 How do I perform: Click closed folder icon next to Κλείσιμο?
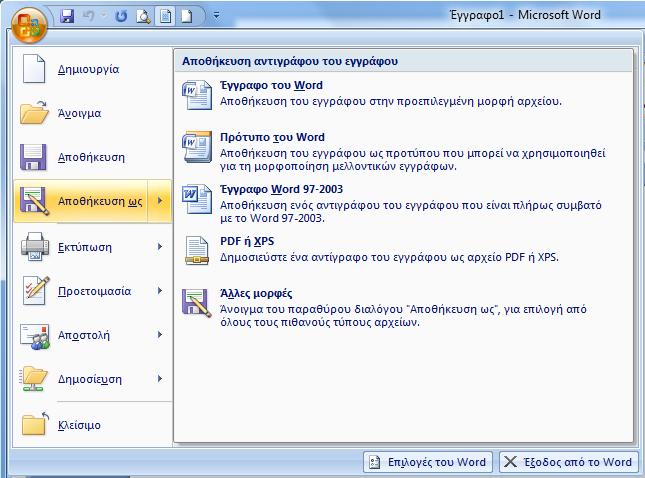coord(35,424)
